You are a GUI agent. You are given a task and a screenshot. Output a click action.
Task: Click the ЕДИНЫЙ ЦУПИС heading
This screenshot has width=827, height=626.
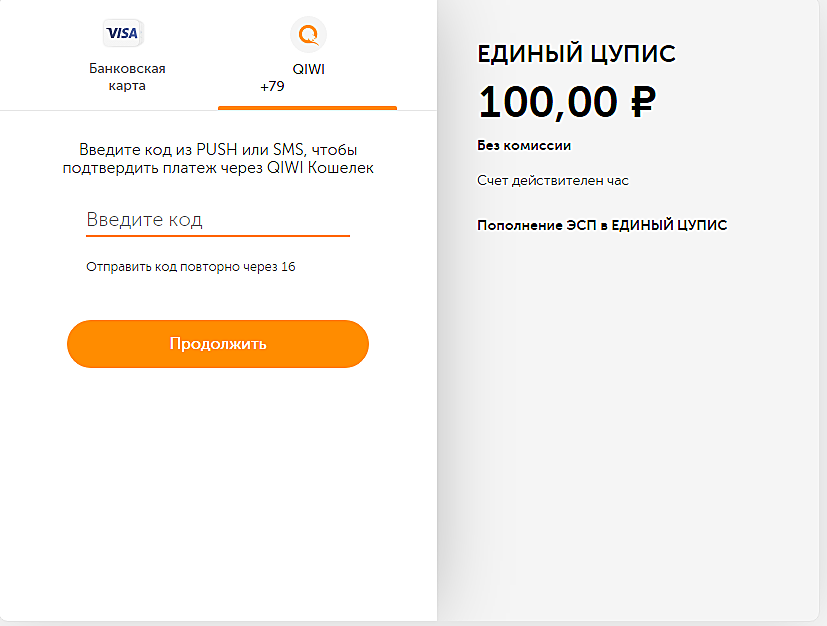pyautogui.click(x=576, y=54)
